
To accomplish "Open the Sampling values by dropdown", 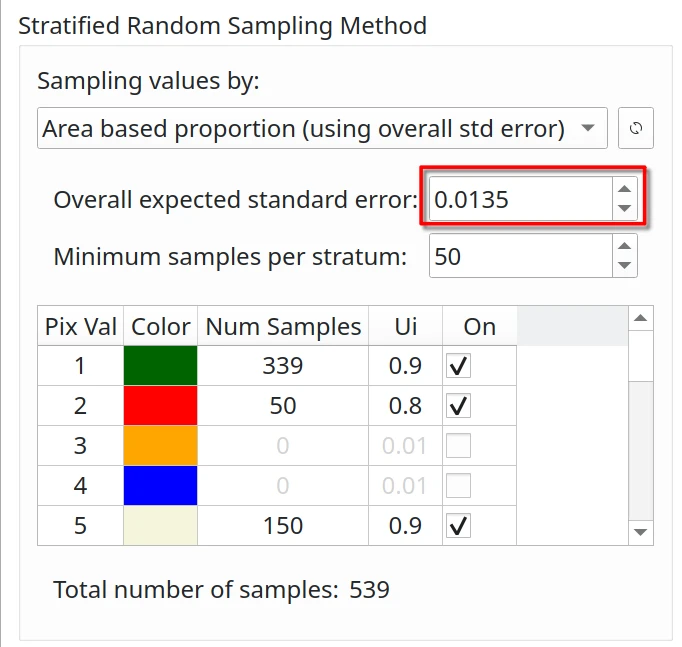I will [322, 128].
